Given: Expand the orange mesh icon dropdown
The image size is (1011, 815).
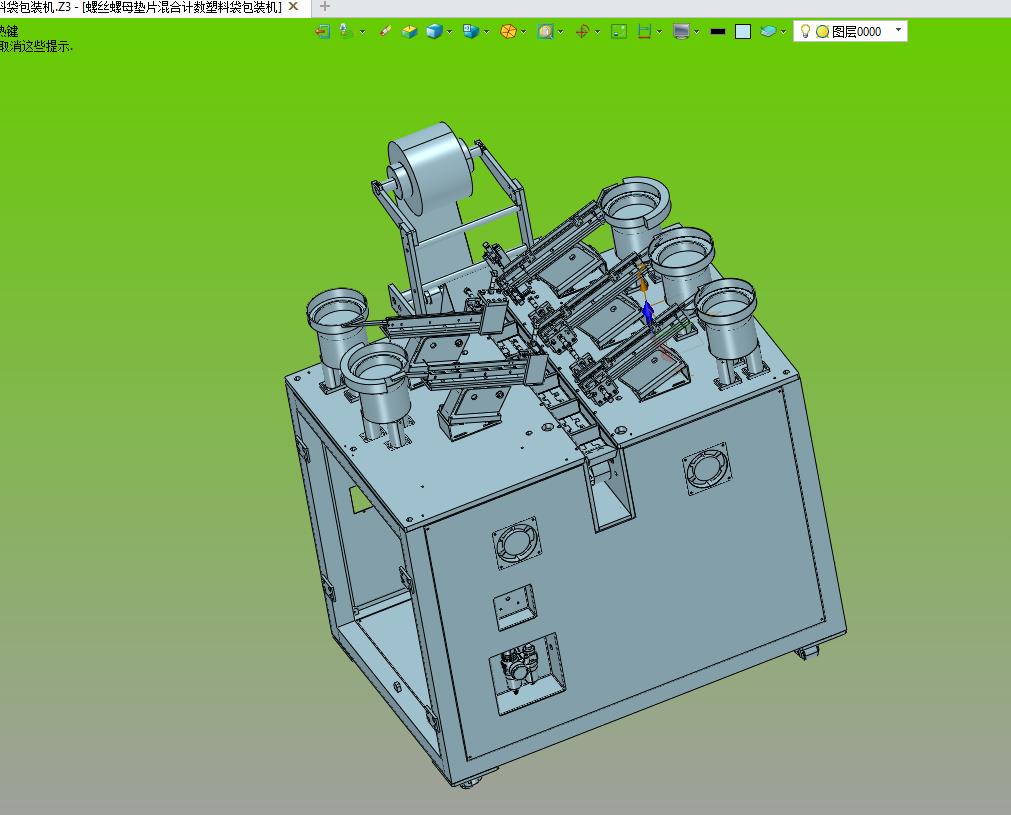Looking at the screenshot, I should [524, 32].
